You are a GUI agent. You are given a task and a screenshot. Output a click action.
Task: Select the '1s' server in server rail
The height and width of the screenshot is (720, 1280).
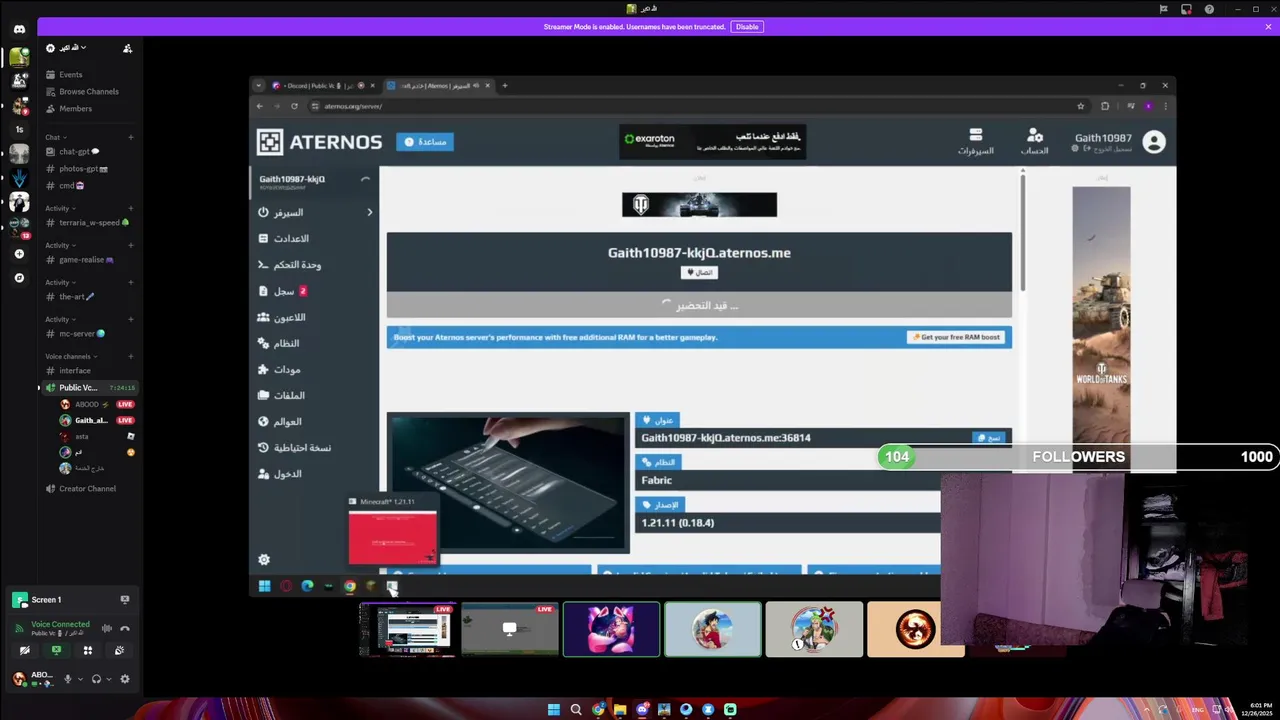click(x=19, y=129)
